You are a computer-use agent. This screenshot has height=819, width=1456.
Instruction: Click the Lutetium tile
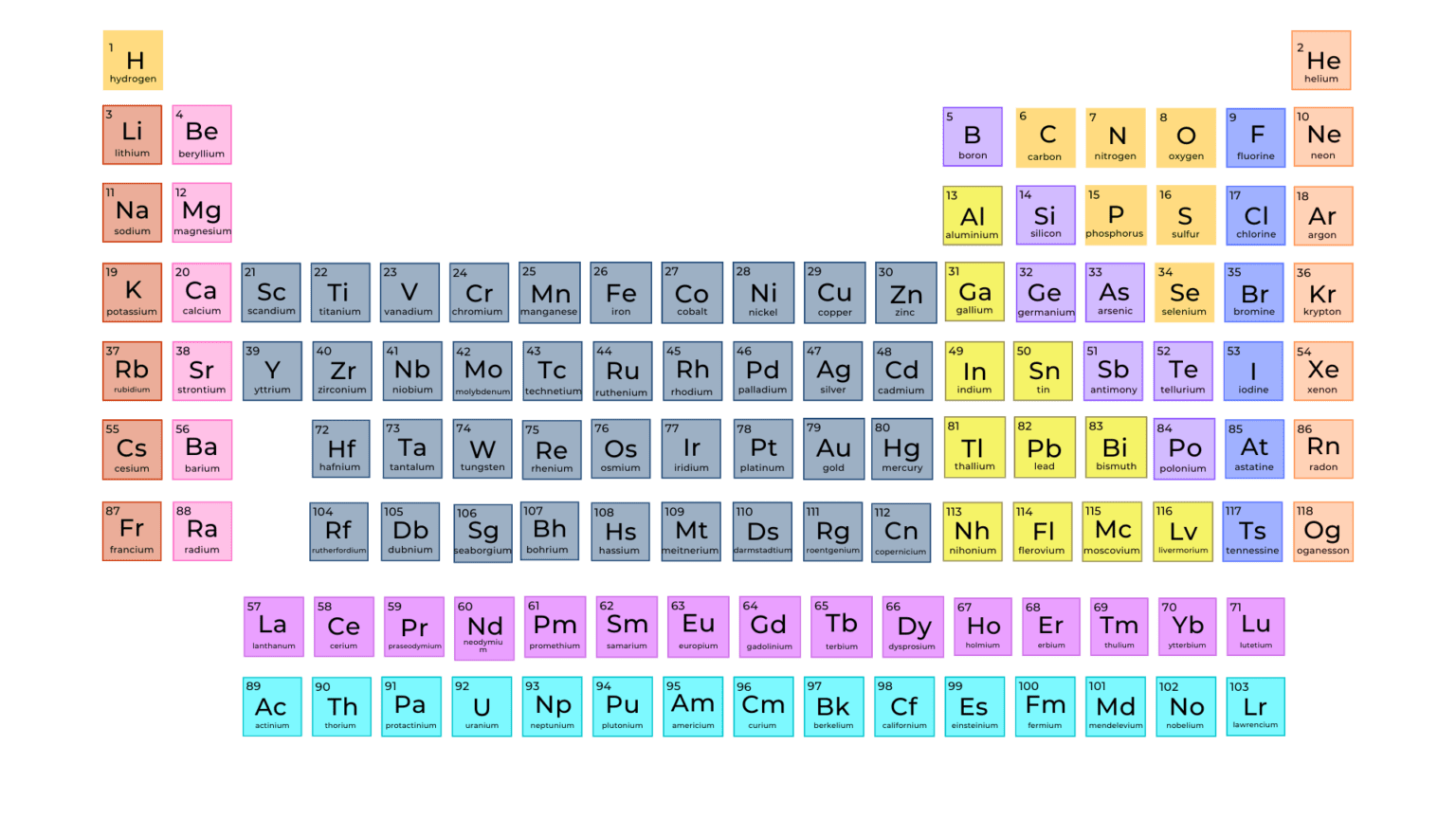tap(1256, 628)
